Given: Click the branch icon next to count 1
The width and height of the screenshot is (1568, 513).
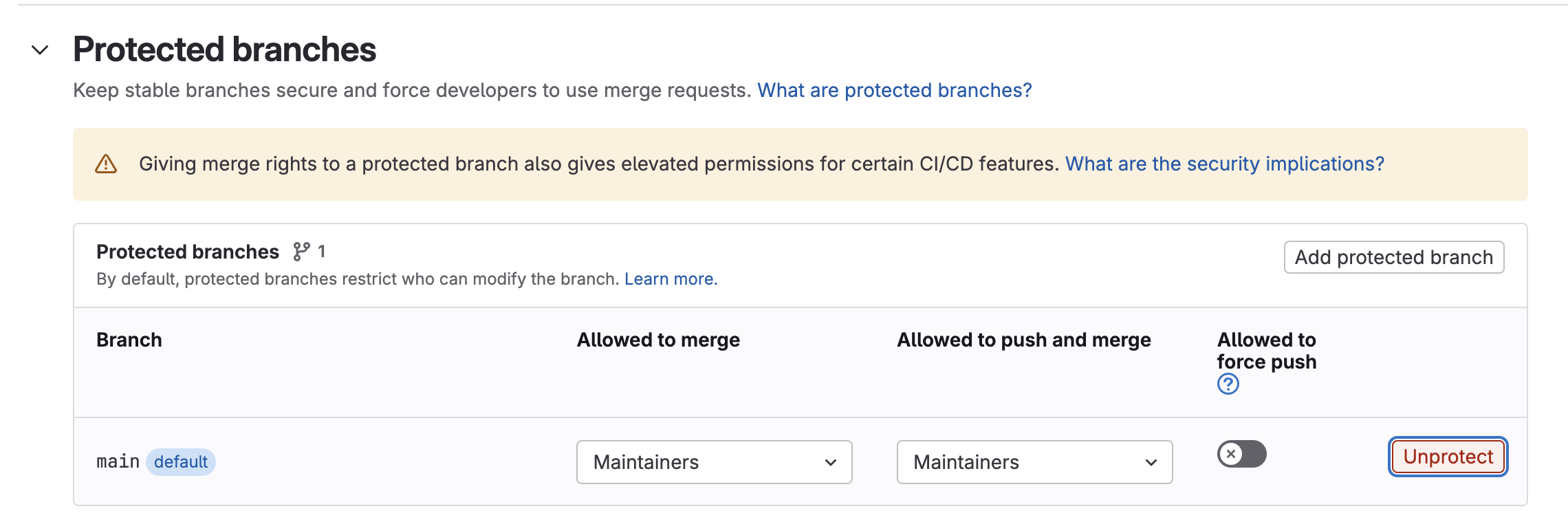Looking at the screenshot, I should [x=301, y=252].
